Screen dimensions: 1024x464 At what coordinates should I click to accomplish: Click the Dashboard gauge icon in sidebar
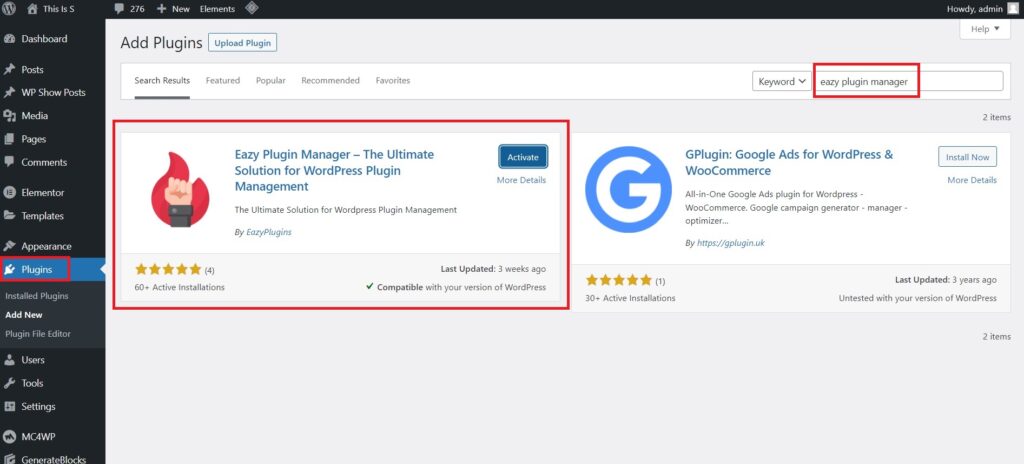coord(9,39)
